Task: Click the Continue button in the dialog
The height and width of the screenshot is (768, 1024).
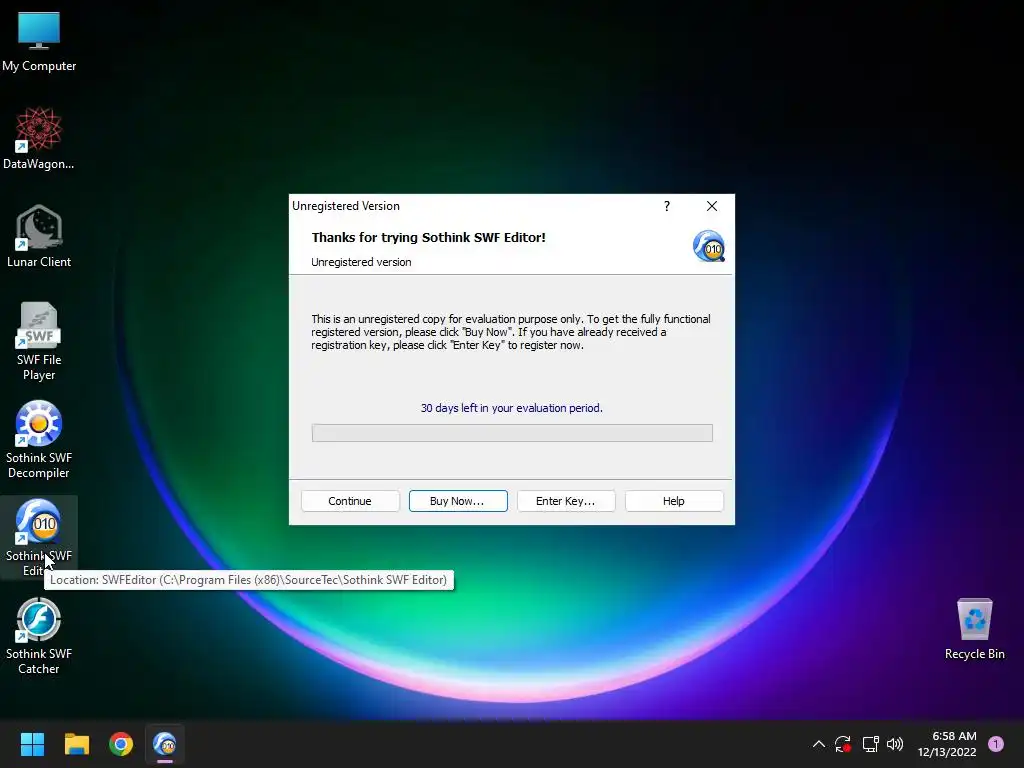Action: coord(350,501)
